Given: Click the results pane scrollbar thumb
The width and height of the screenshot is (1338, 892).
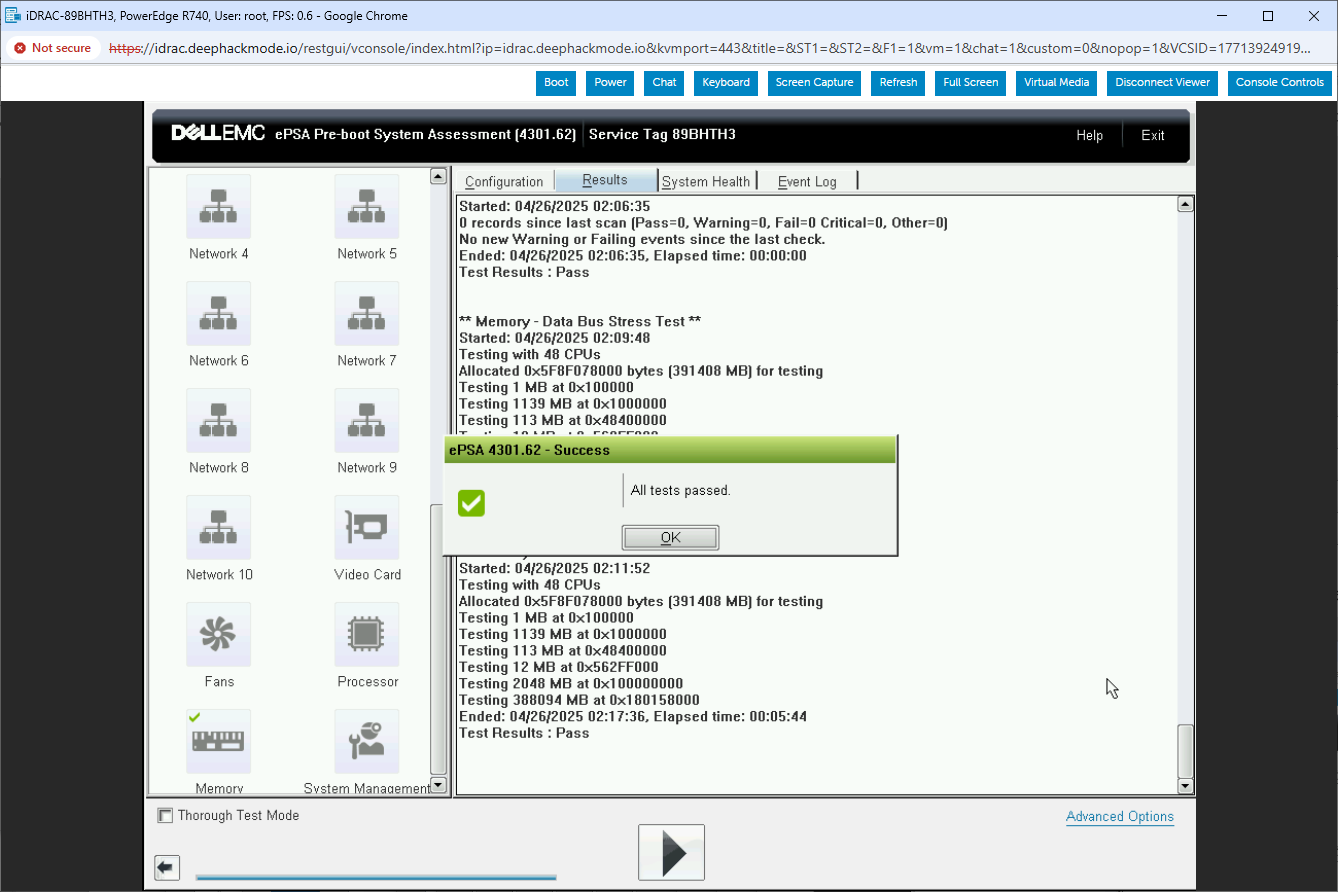Looking at the screenshot, I should (1186, 750).
